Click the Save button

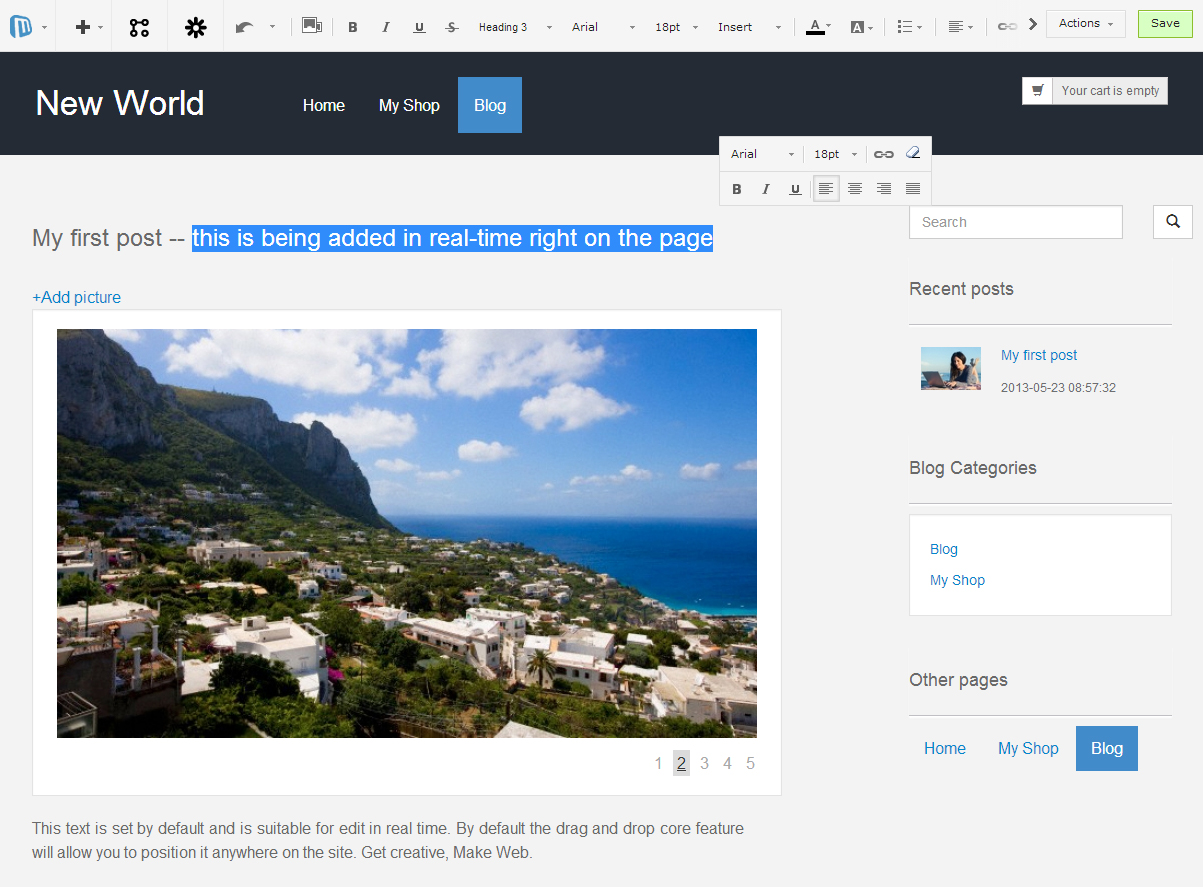[x=1164, y=23]
